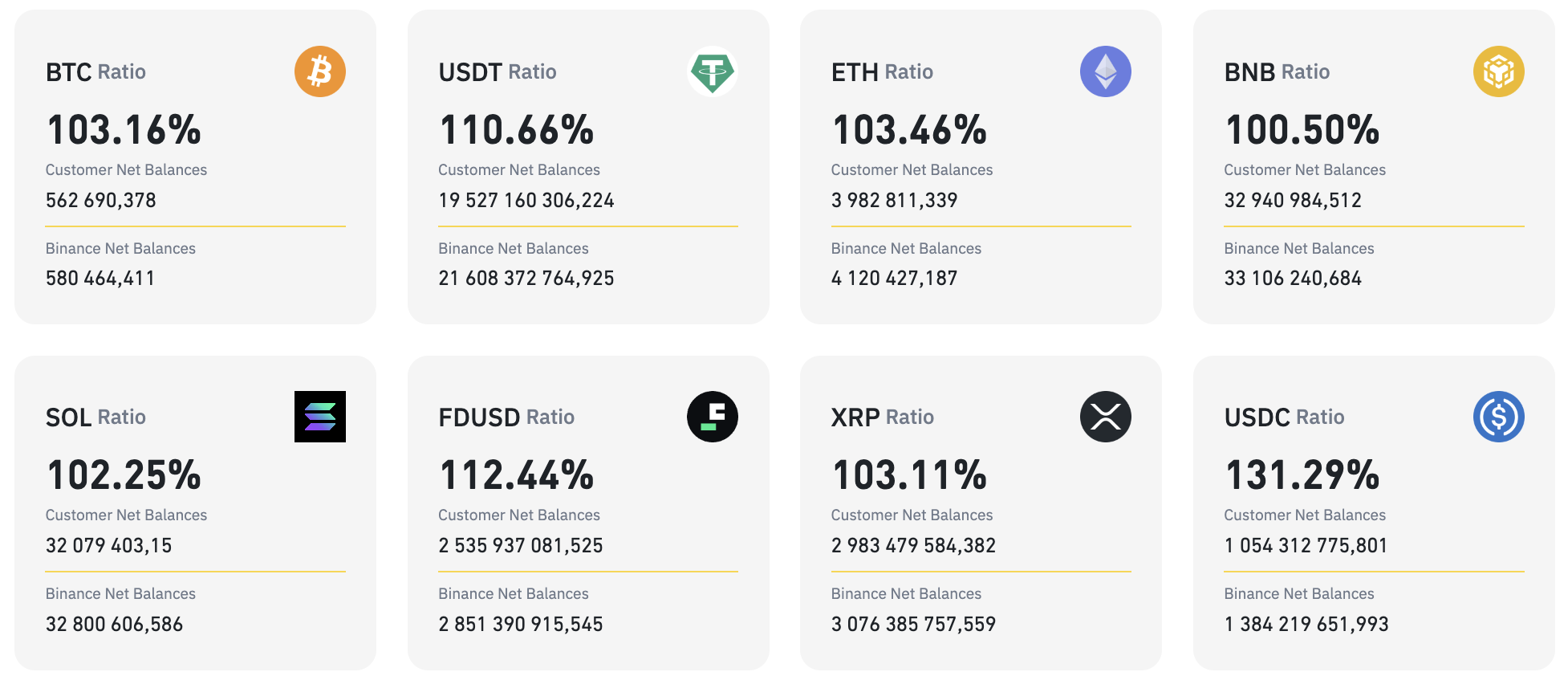Click the BTC Binance Net Balances label
Viewport: 1568px width, 676px height.
120,249
